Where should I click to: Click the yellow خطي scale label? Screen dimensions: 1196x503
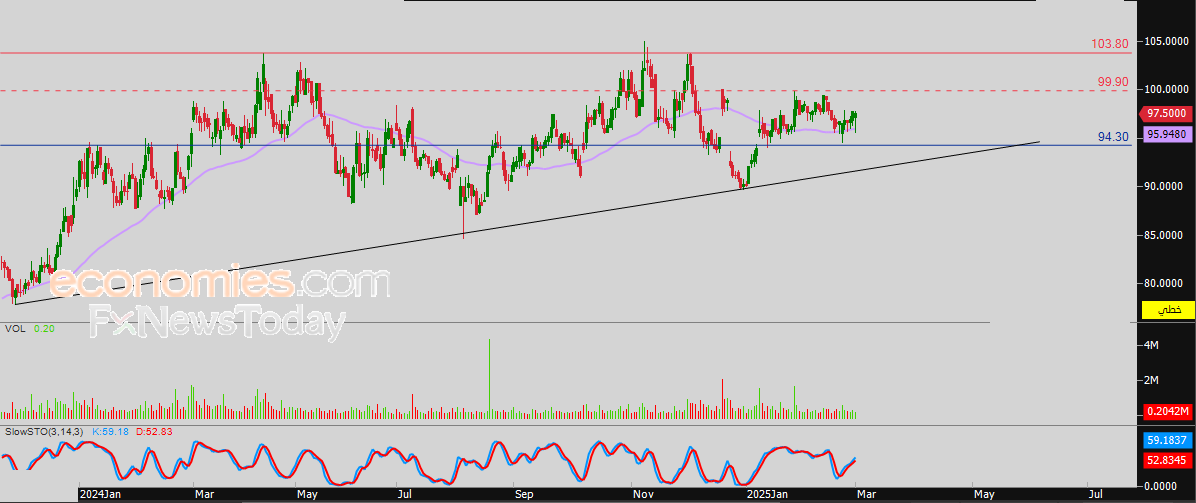coord(1166,309)
